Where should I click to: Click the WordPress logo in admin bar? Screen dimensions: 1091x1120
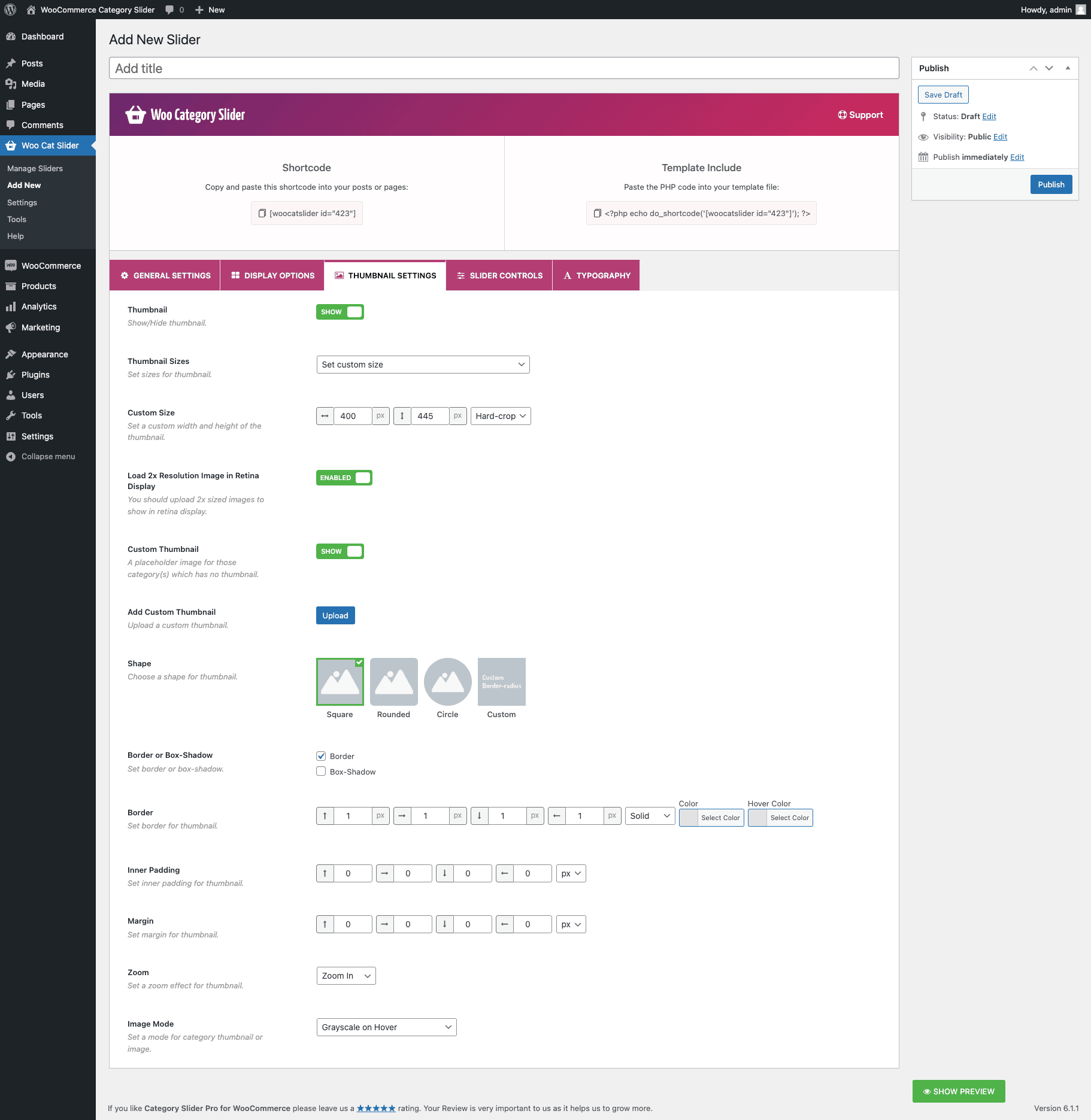pos(10,10)
